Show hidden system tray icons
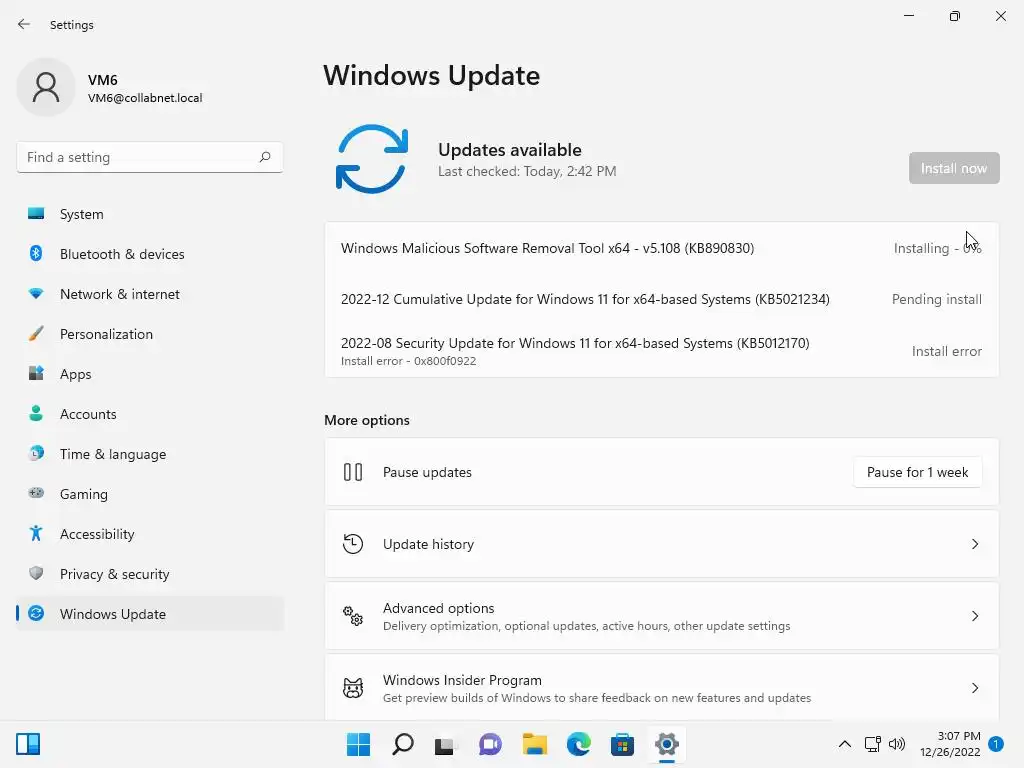The image size is (1024, 768). (x=844, y=744)
